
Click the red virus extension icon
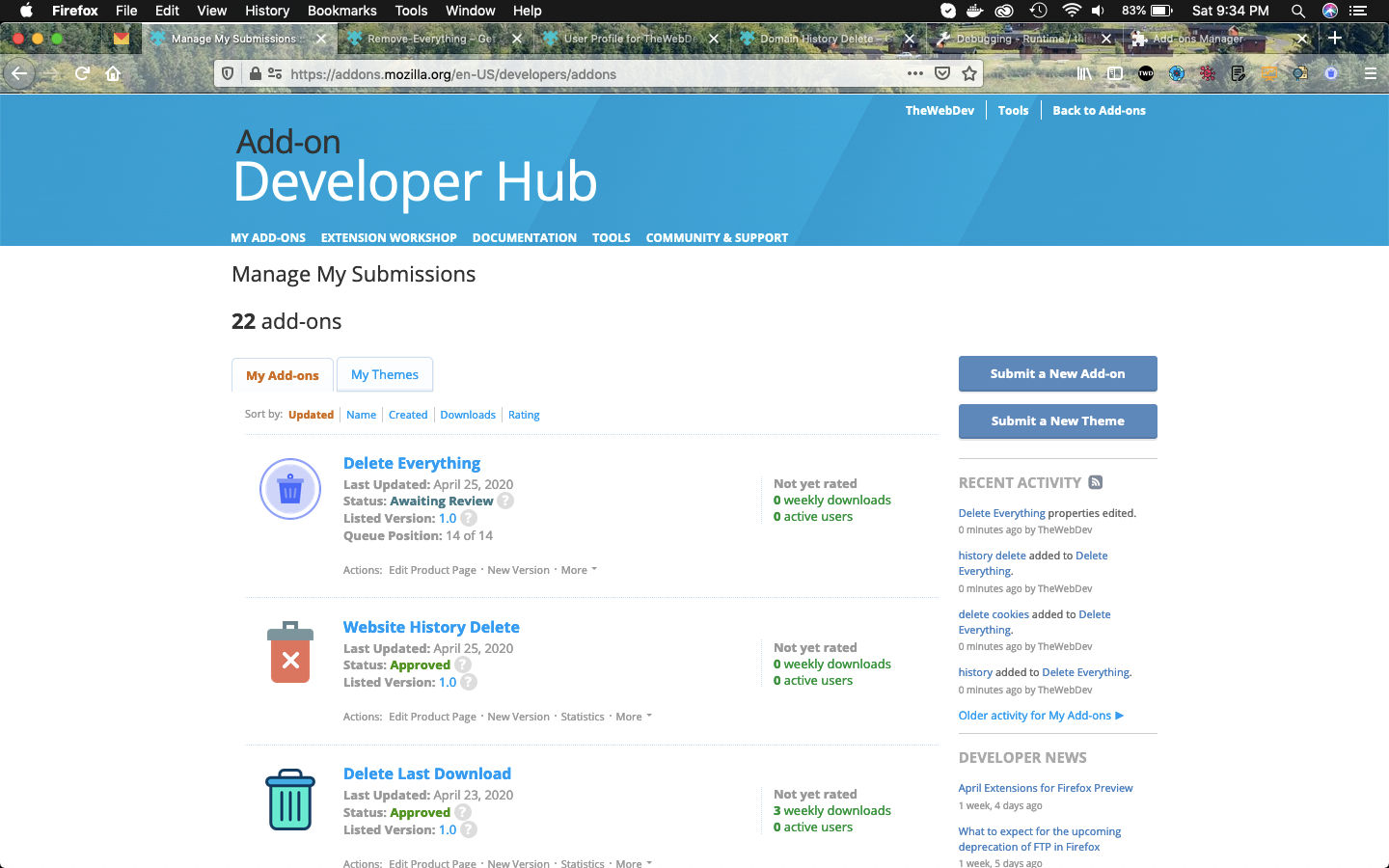click(1208, 73)
